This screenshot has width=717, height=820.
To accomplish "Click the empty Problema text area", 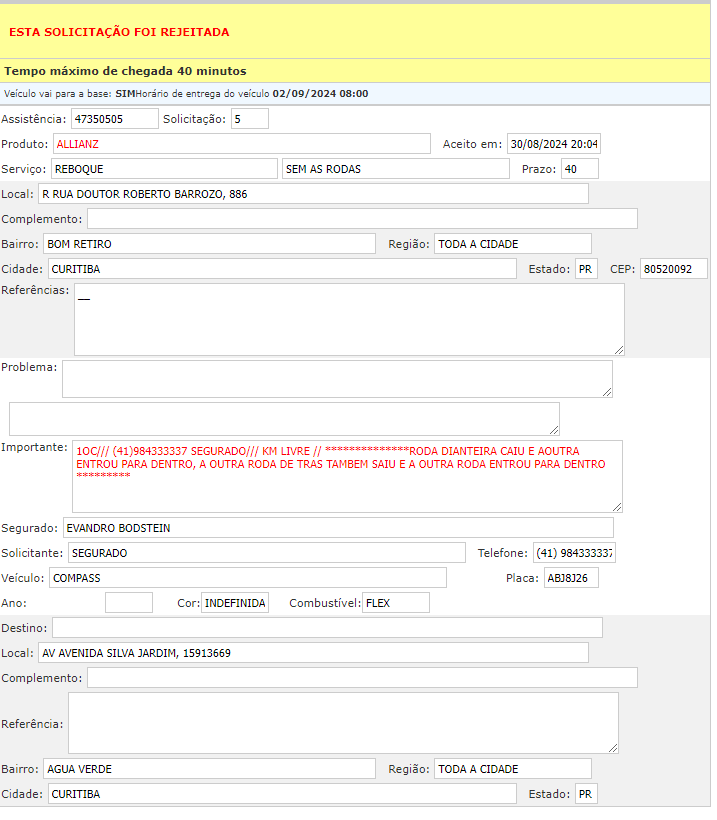I will point(337,379).
